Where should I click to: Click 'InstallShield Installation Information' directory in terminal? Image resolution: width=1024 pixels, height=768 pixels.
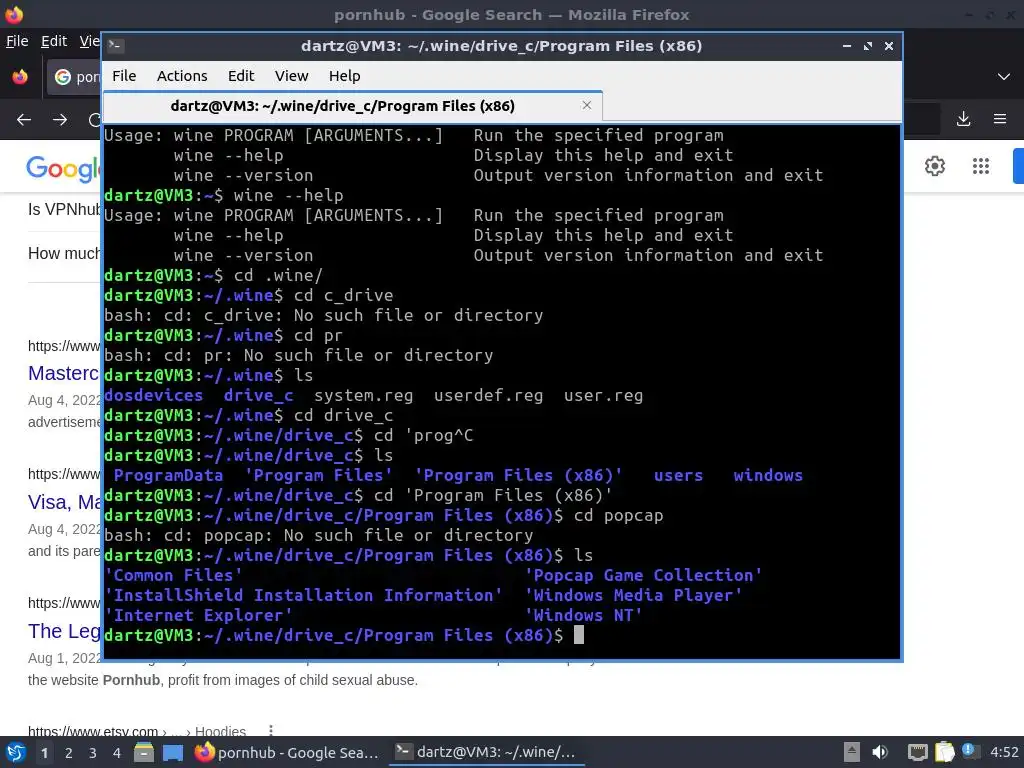coord(303,595)
